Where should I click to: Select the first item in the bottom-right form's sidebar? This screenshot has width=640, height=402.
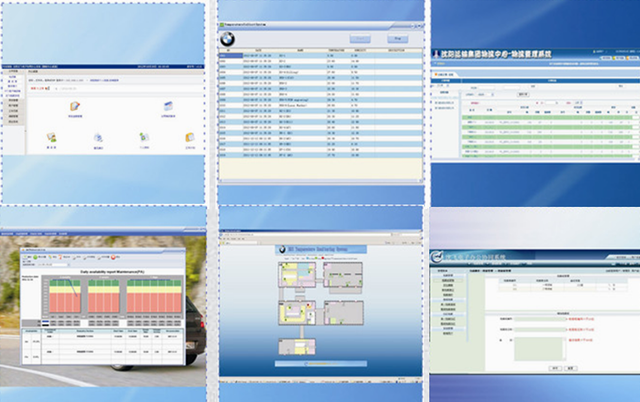449,280
